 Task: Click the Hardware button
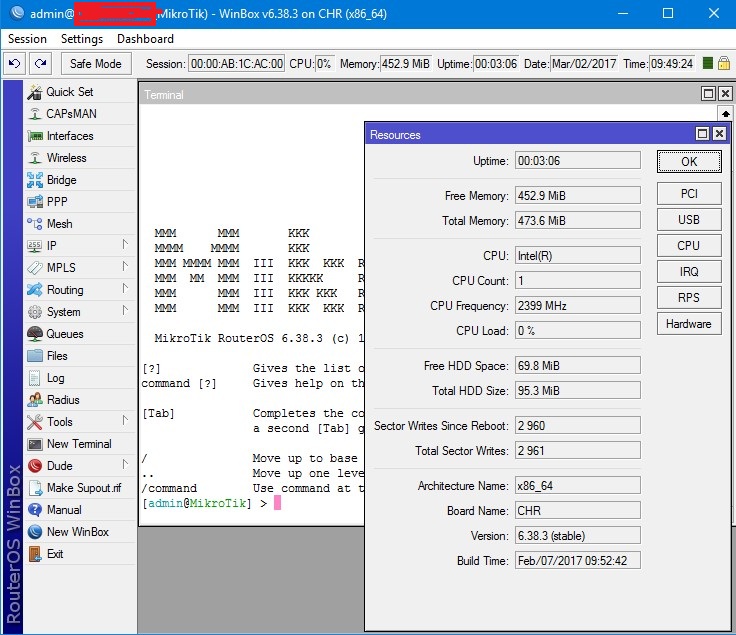click(689, 324)
